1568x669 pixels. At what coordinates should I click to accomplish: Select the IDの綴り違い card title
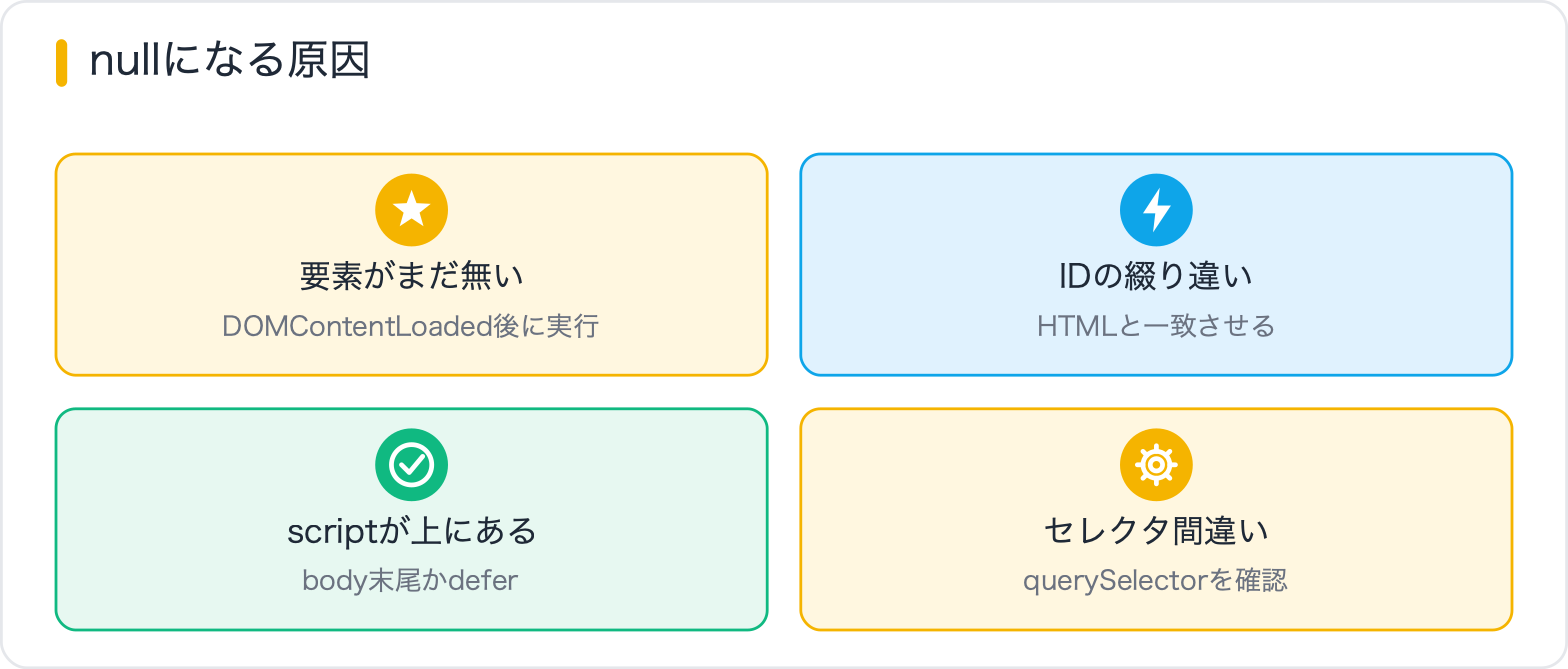[x=1156, y=276]
